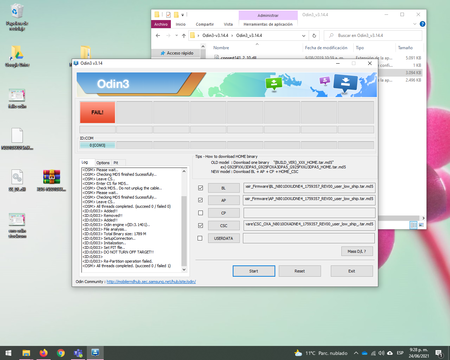
Task: Switch Explorer to details view icon
Action: tap(413, 225)
